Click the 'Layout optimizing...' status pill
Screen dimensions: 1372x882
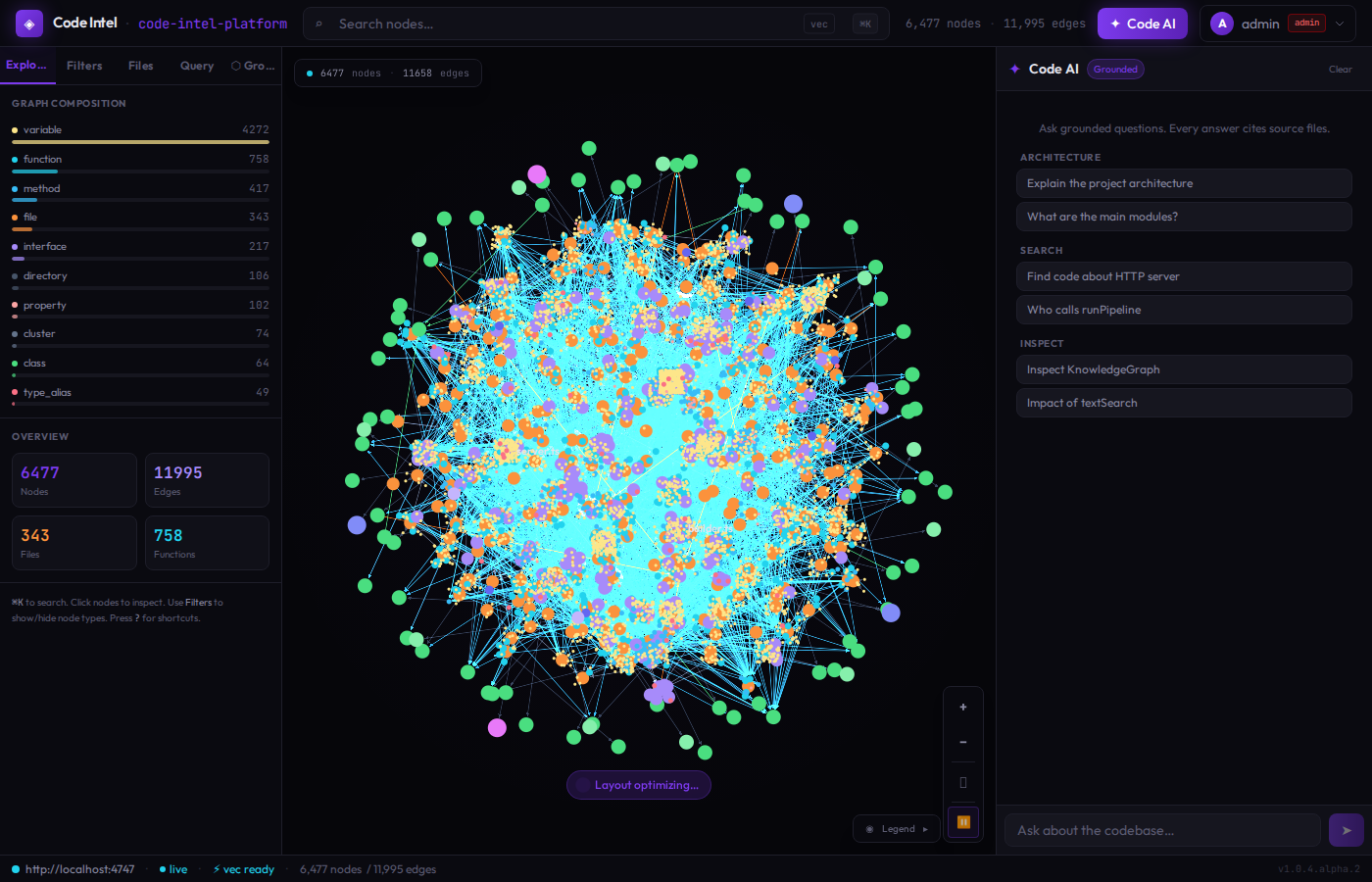pyautogui.click(x=639, y=785)
